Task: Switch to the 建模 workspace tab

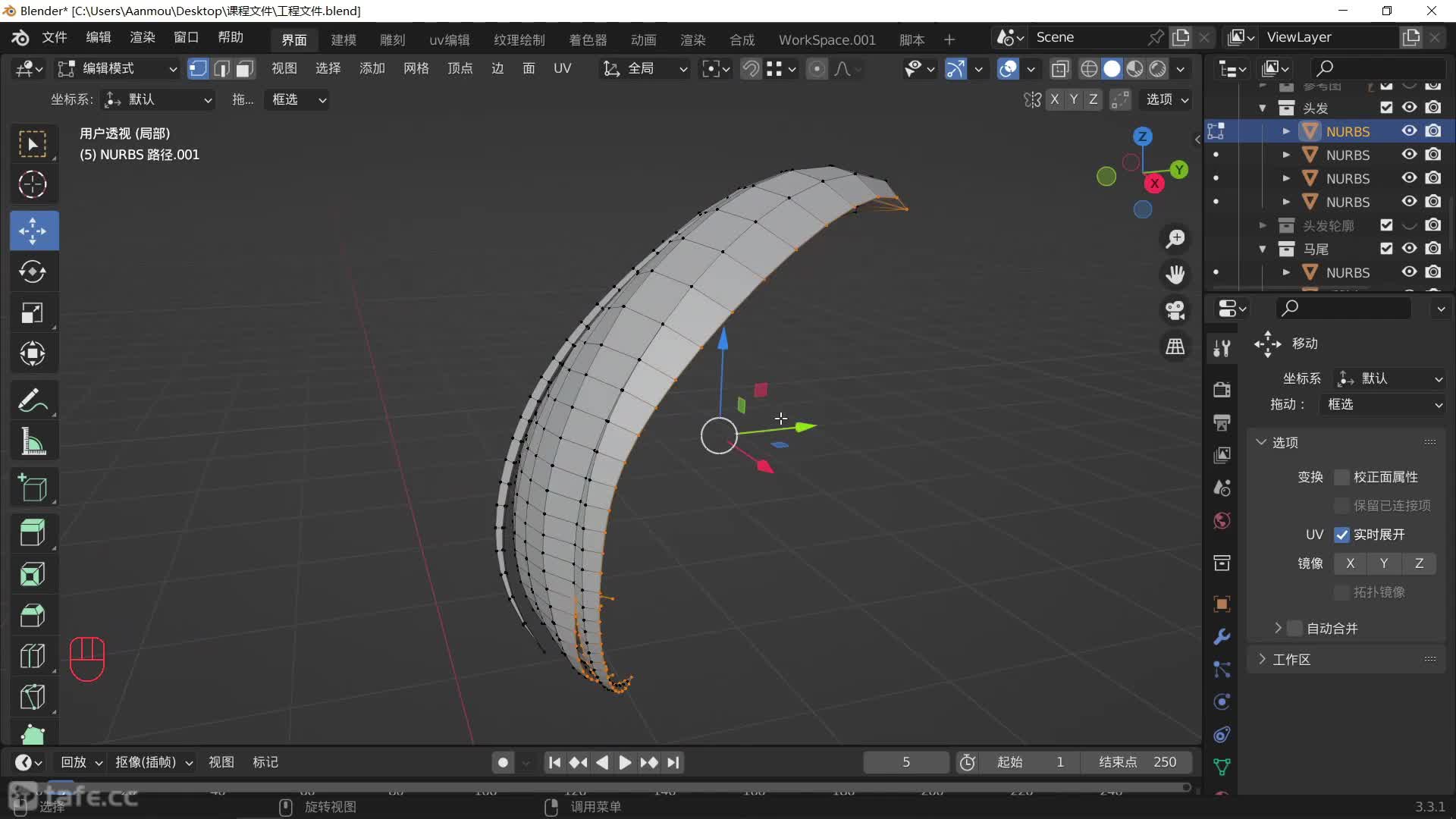Action: click(x=344, y=39)
